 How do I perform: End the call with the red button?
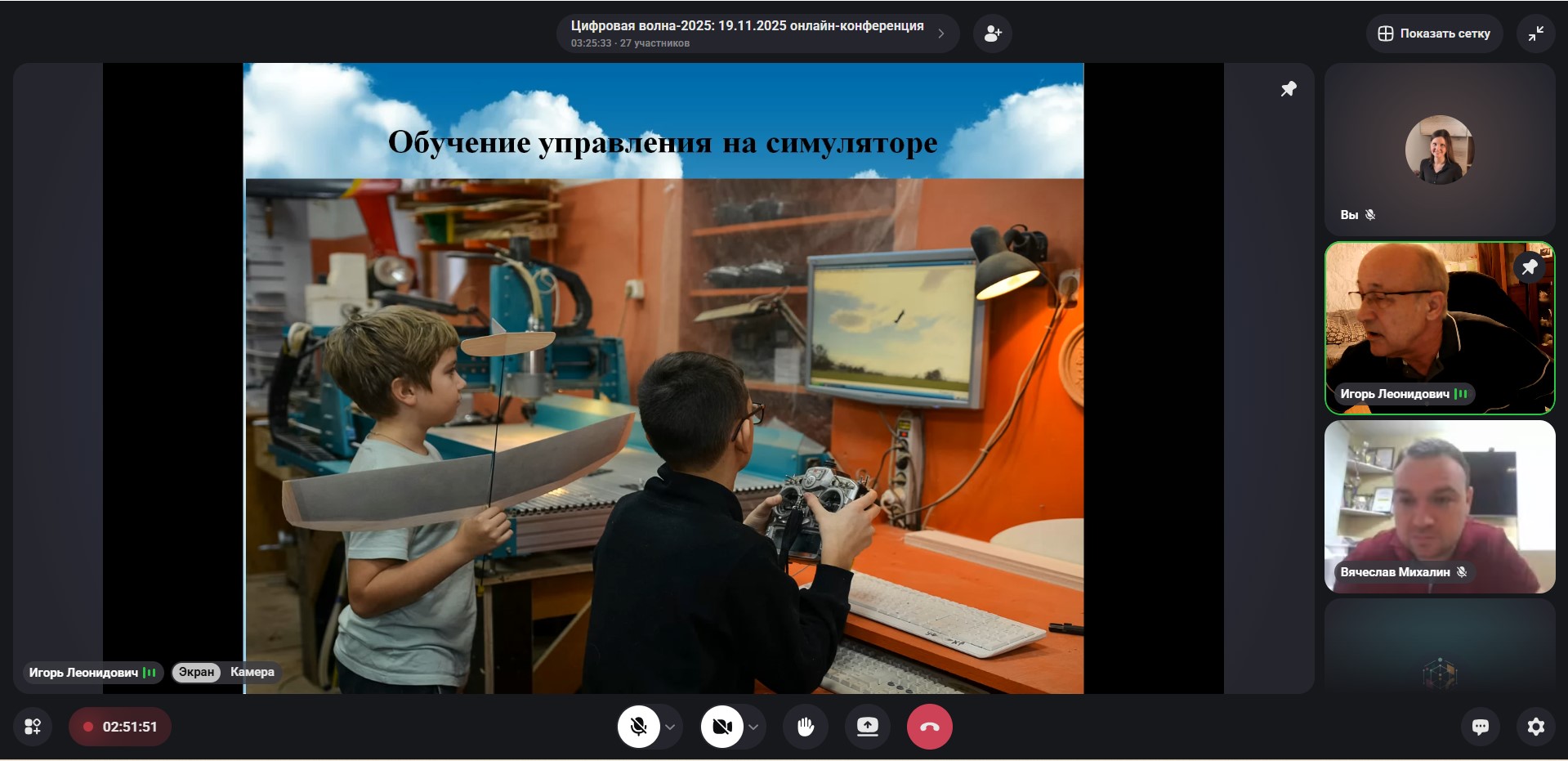point(929,727)
